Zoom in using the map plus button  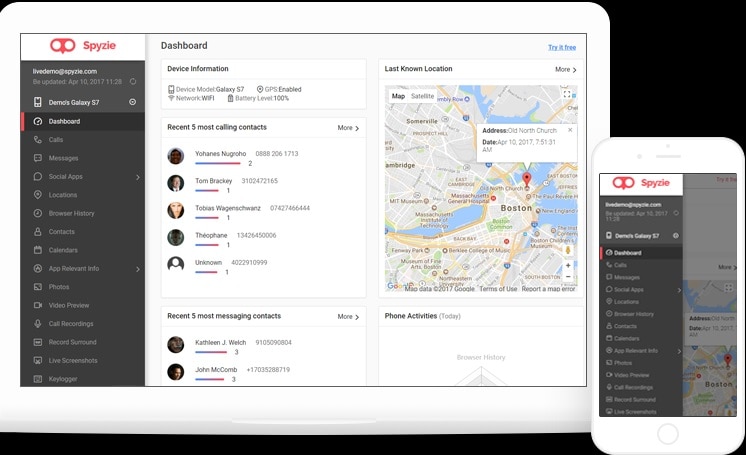568,266
